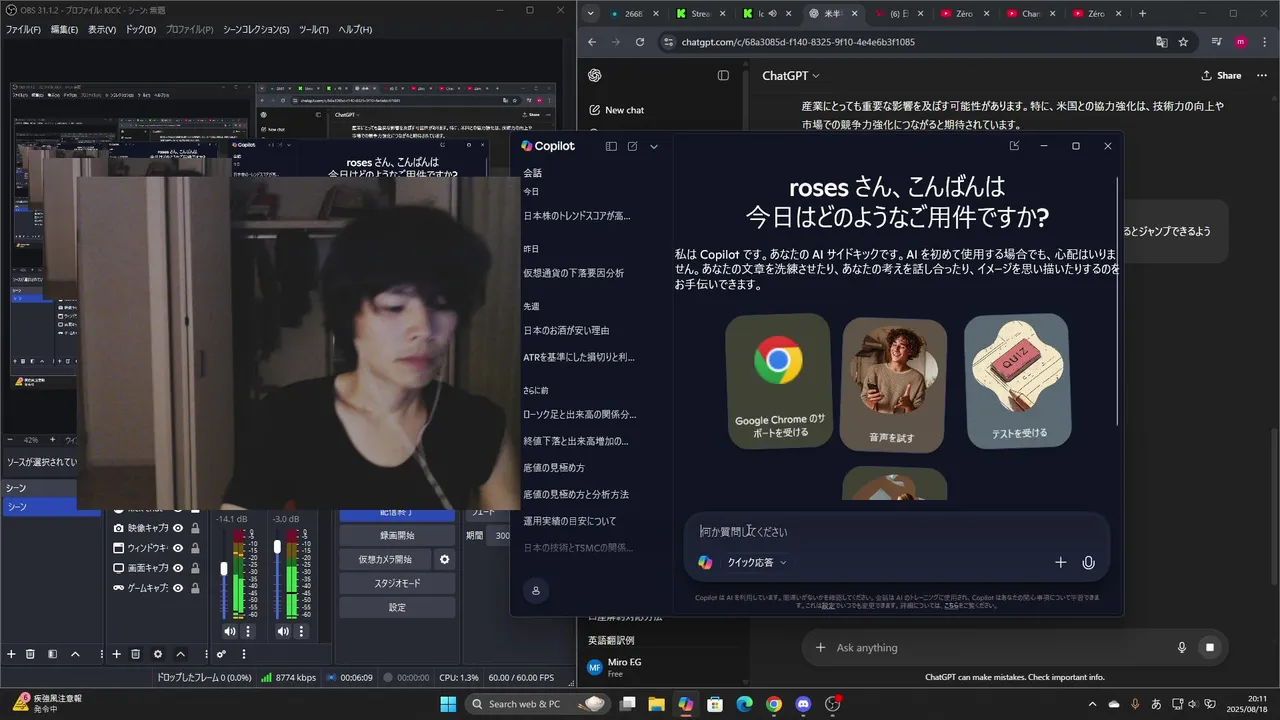Open Discord from the taskbar

pyautogui.click(x=802, y=704)
